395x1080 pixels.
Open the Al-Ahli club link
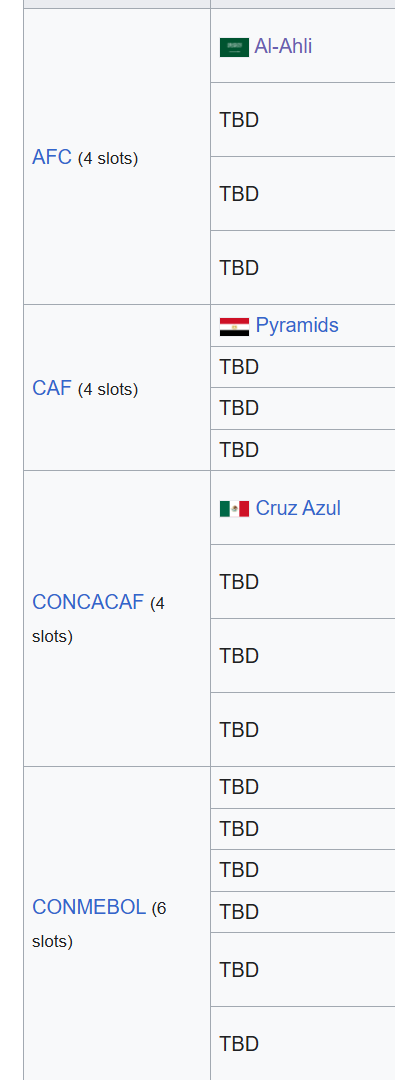coord(283,46)
